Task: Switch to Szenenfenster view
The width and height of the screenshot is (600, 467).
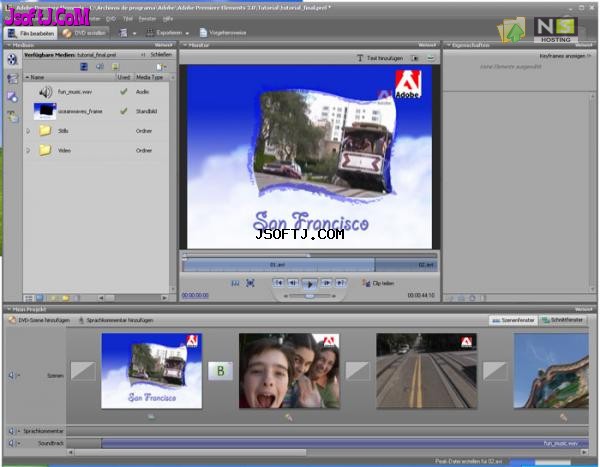Action: 513,320
